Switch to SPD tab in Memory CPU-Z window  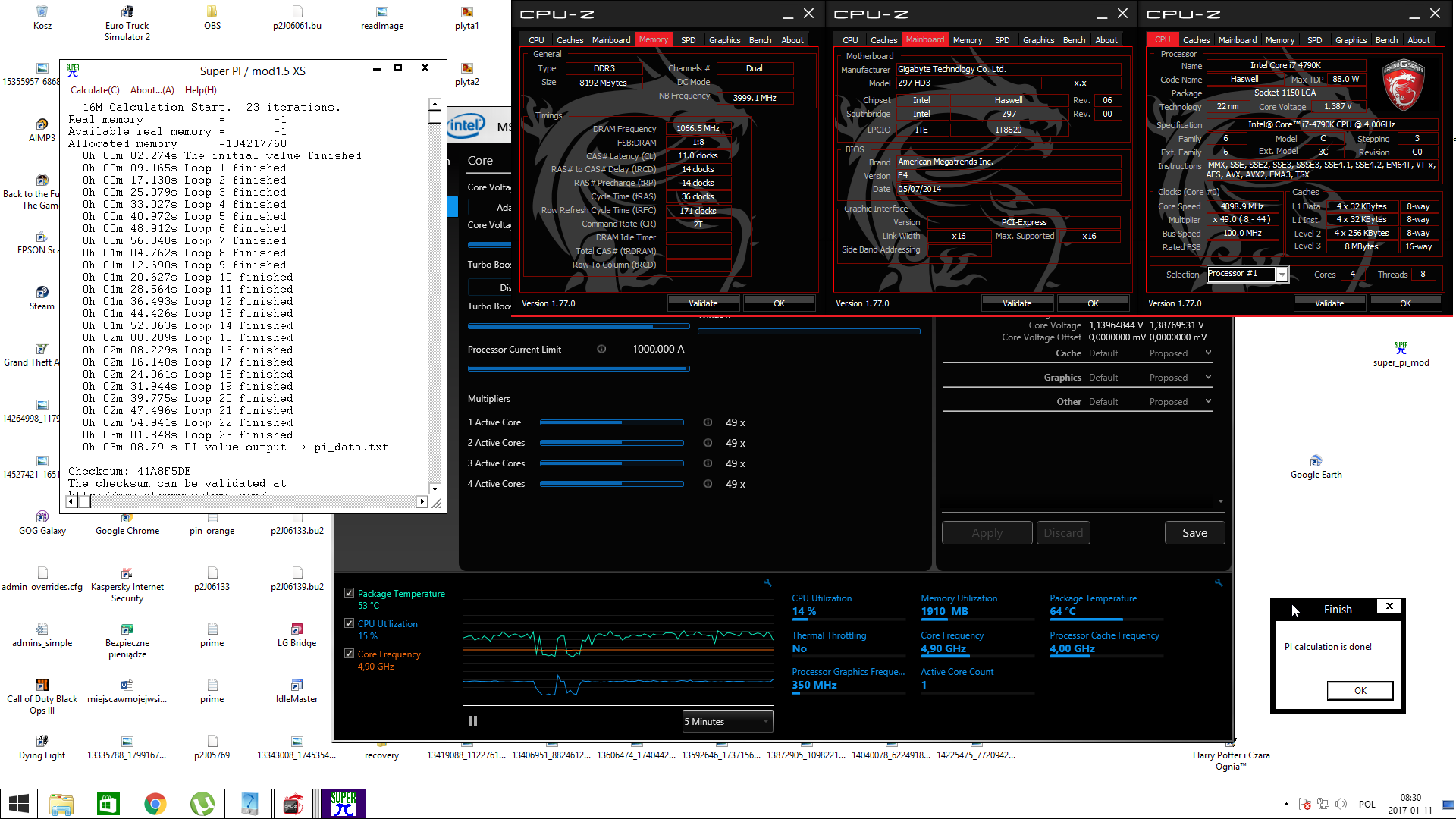688,40
